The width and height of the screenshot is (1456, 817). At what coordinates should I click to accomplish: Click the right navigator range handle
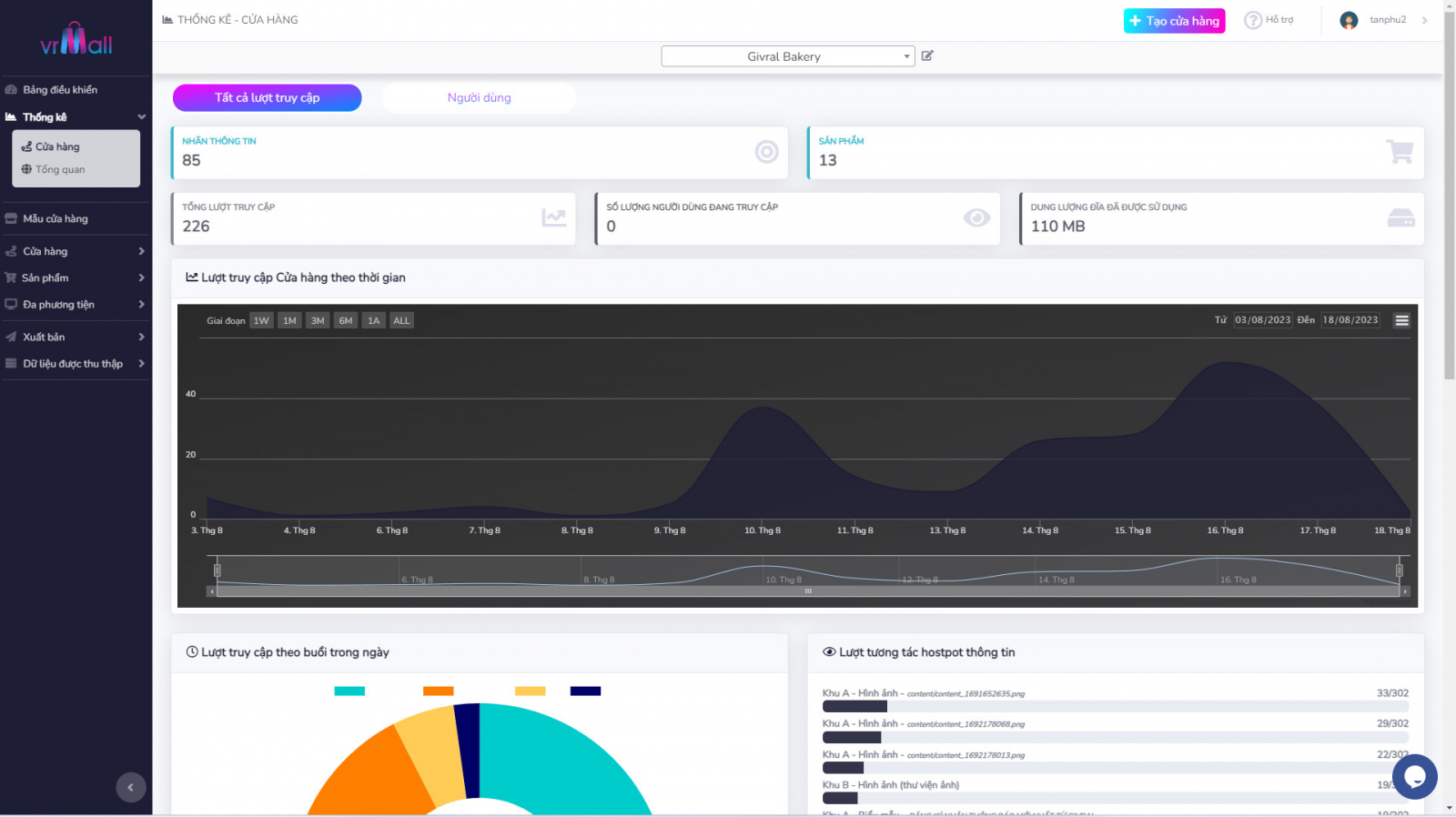pos(1399,570)
